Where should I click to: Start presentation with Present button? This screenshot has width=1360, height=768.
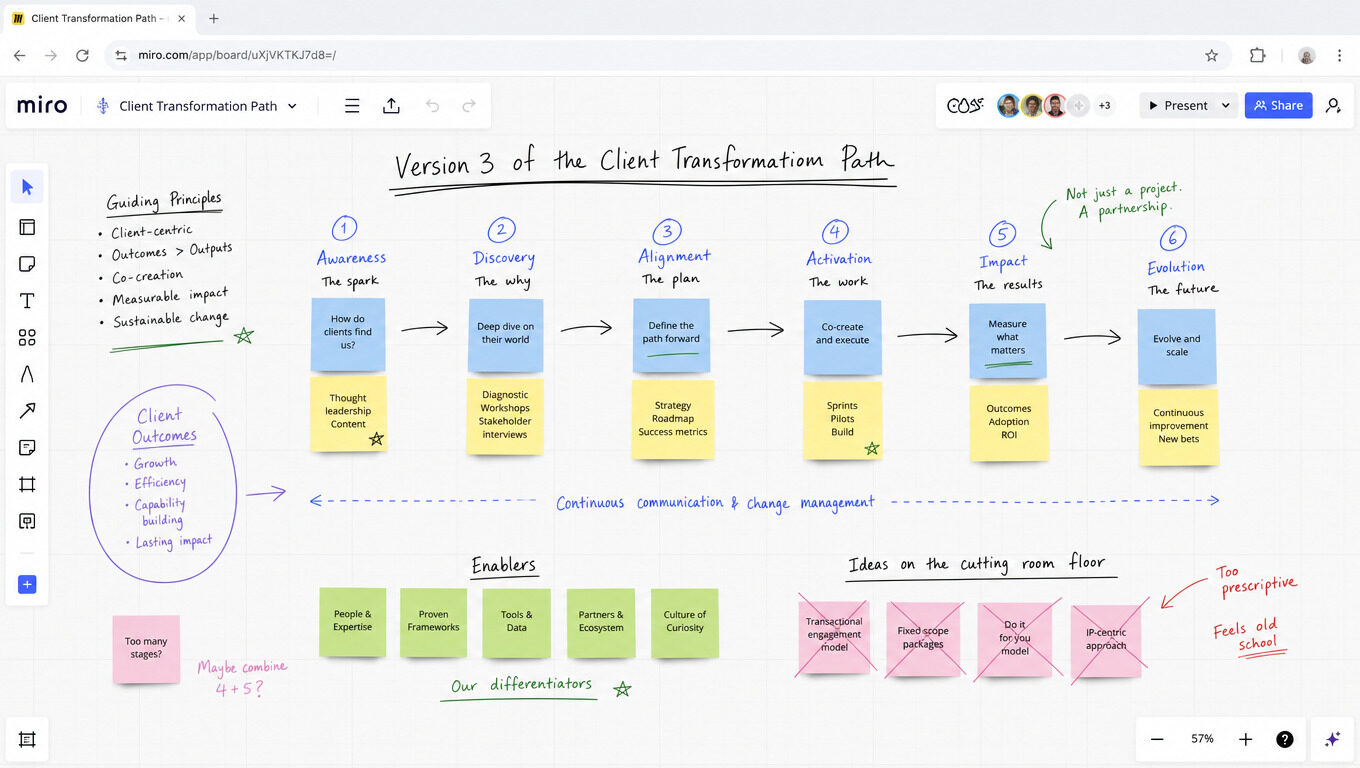click(1177, 105)
